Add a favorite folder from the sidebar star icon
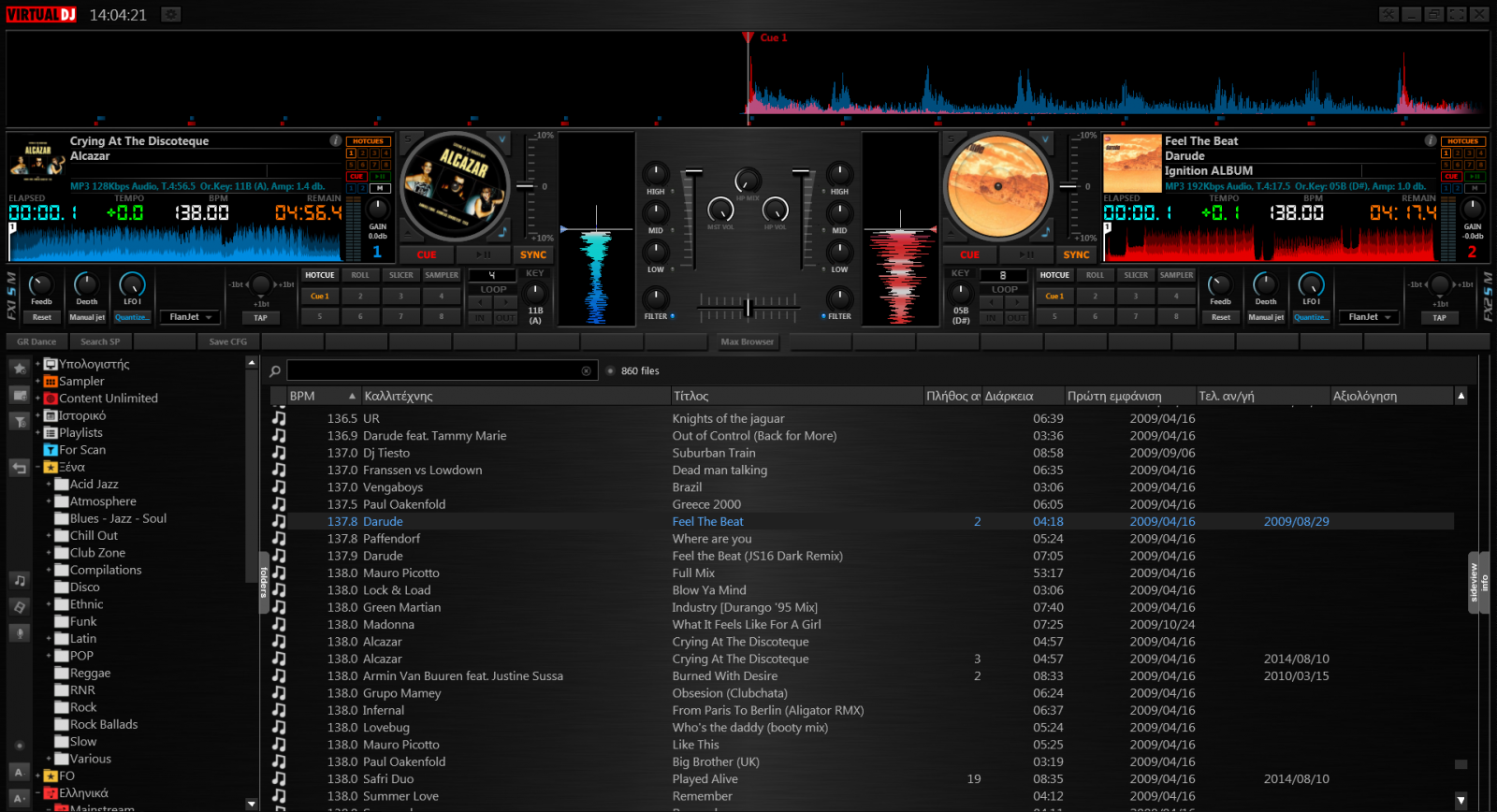1497x812 pixels. pyautogui.click(x=19, y=369)
